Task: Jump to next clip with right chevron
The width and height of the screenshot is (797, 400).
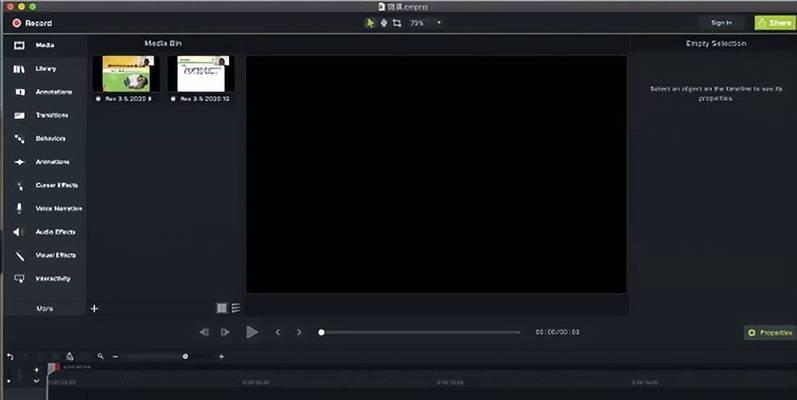Action: pyautogui.click(x=299, y=332)
